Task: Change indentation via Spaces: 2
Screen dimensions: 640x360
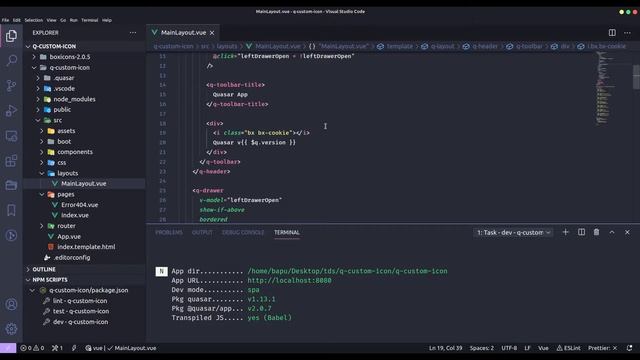Action: click(x=482, y=348)
